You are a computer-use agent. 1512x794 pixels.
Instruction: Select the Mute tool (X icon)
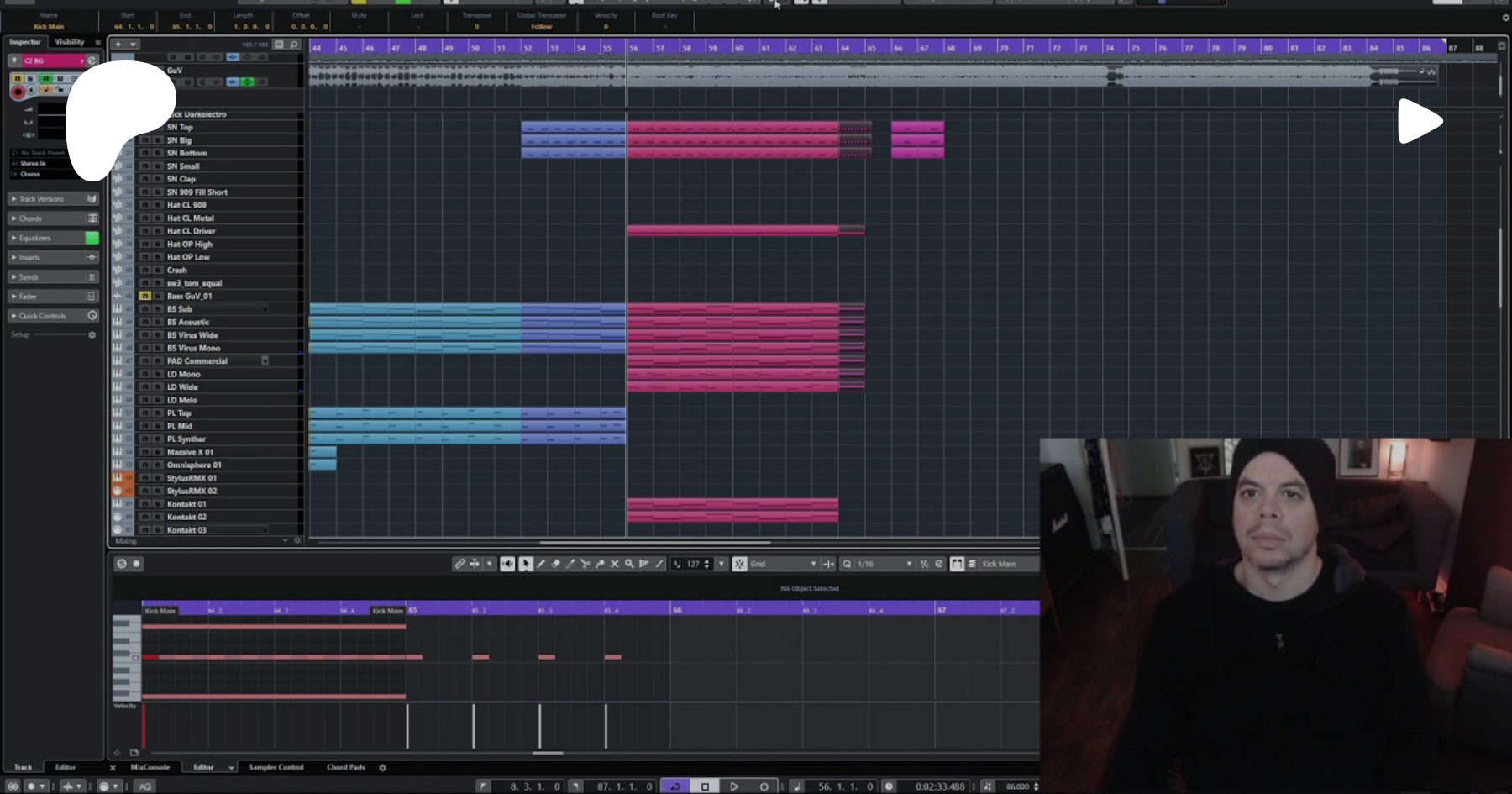(614, 564)
